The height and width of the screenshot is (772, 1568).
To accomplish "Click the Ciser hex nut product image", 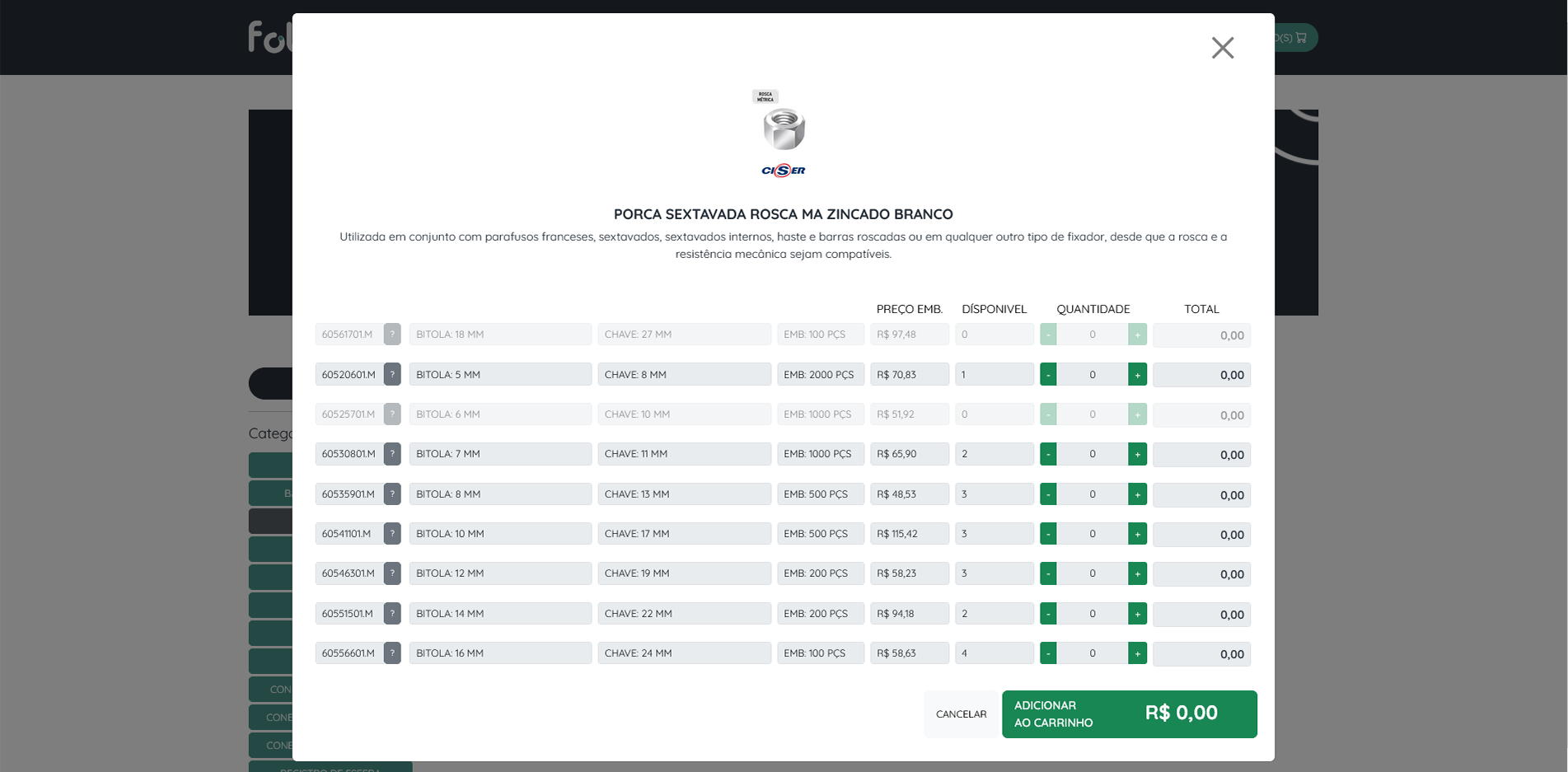I will coord(783,133).
